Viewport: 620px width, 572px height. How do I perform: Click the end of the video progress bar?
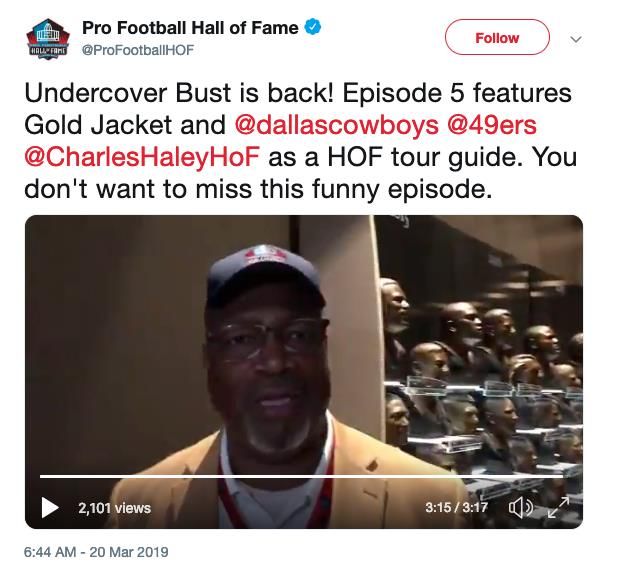(x=561, y=476)
